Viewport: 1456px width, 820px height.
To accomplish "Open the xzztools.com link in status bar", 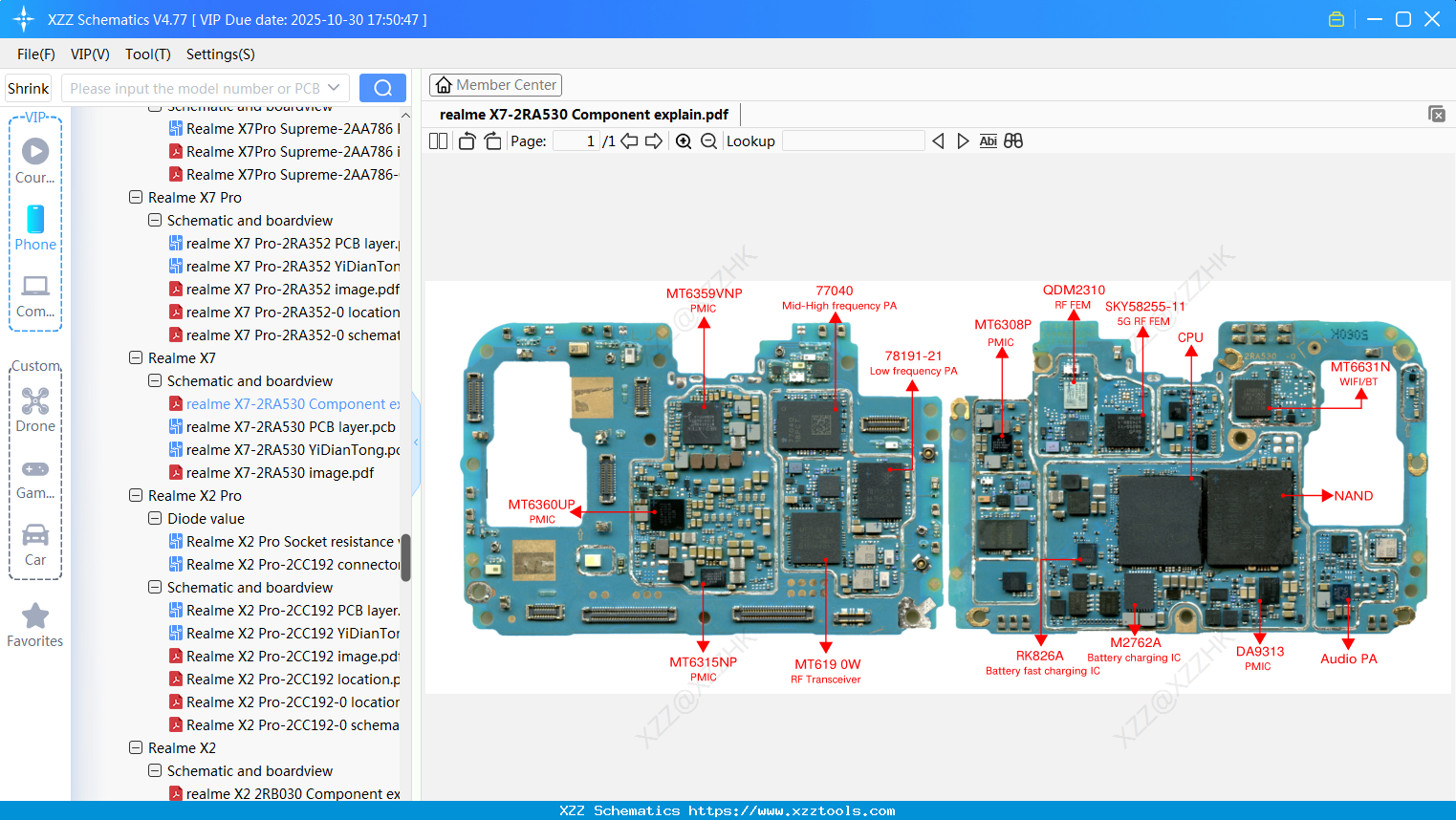I will (792, 810).
